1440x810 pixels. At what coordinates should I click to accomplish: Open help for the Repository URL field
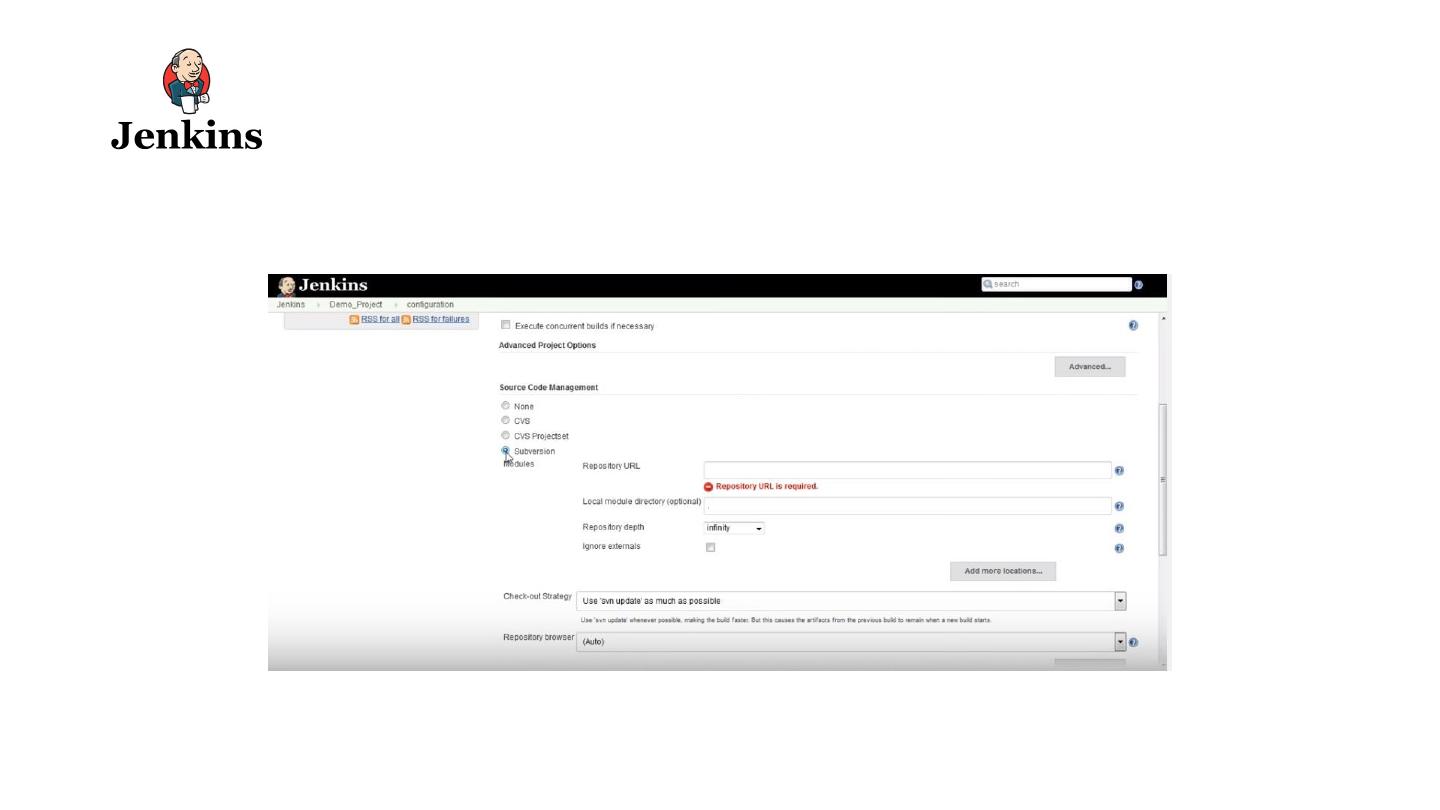[1119, 471]
